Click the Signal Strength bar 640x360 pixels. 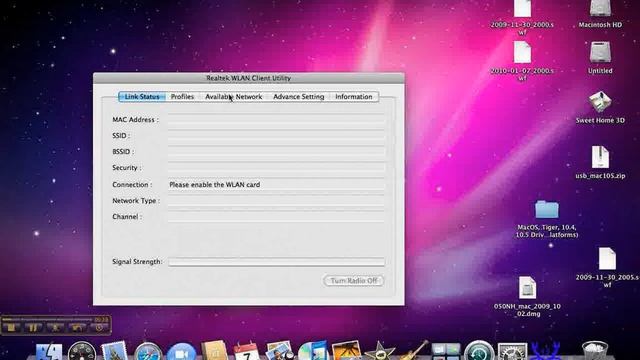276,262
